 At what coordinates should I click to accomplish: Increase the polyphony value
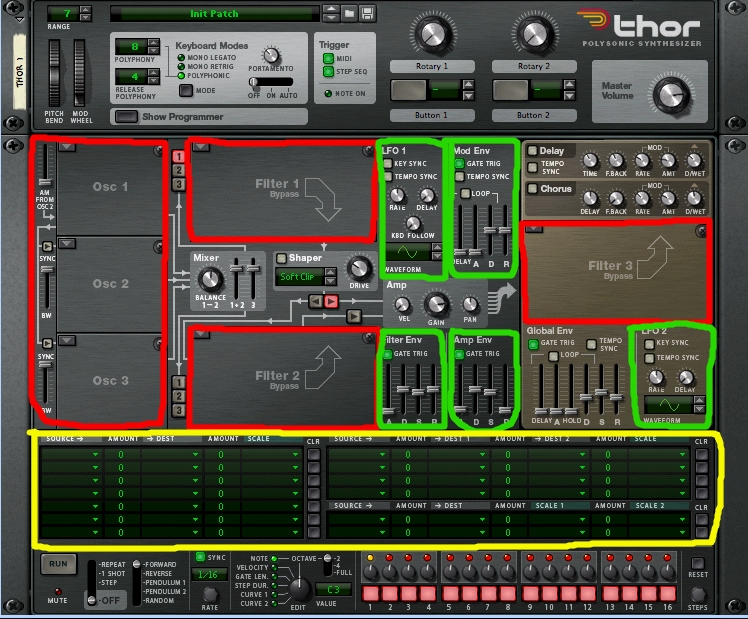point(154,42)
